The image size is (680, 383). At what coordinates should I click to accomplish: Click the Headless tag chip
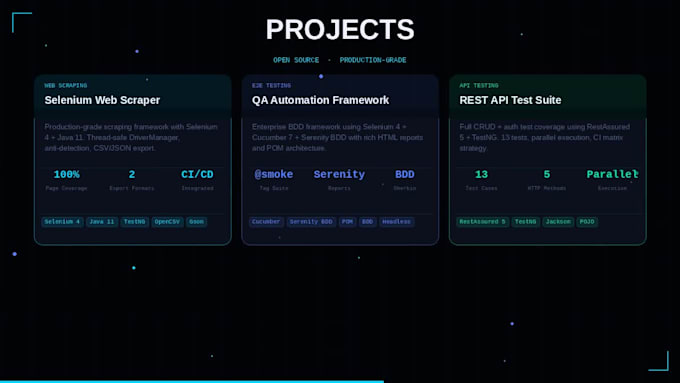(x=396, y=222)
